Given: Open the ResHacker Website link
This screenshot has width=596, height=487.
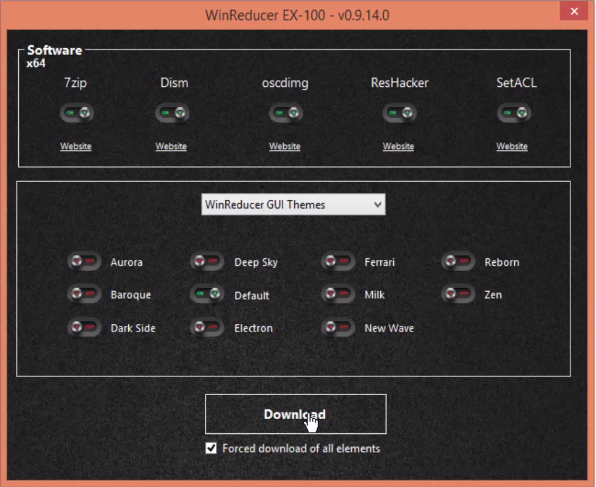Looking at the screenshot, I should click(398, 146).
